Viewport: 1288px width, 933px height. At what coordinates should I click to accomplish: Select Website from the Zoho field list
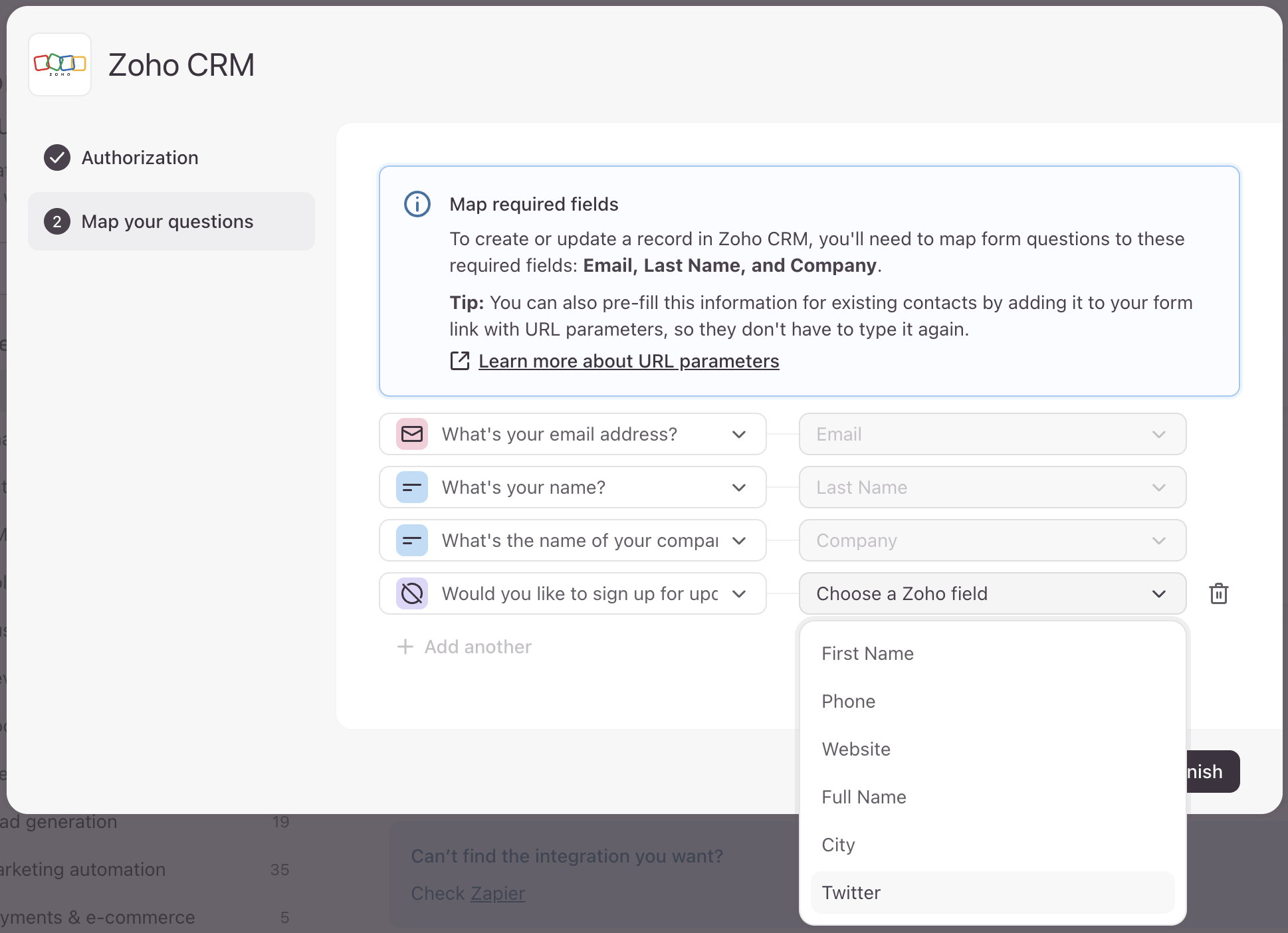(993, 749)
